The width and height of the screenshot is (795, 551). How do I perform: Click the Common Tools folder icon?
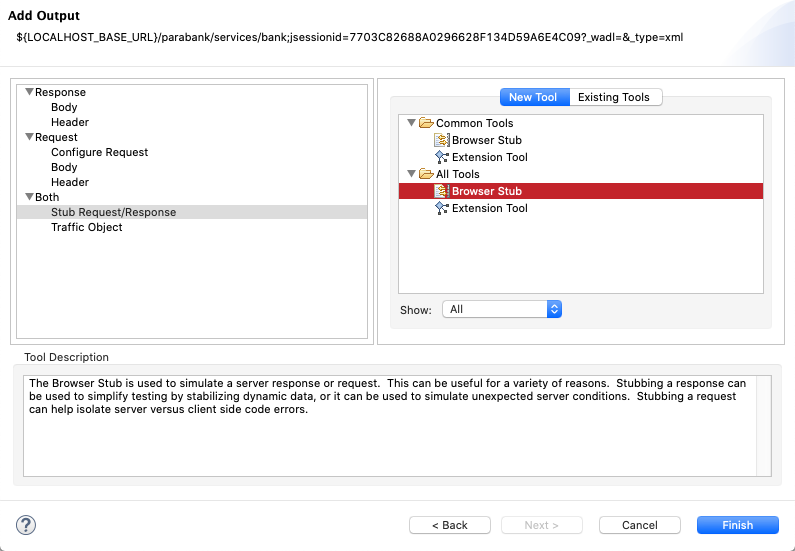(426, 123)
